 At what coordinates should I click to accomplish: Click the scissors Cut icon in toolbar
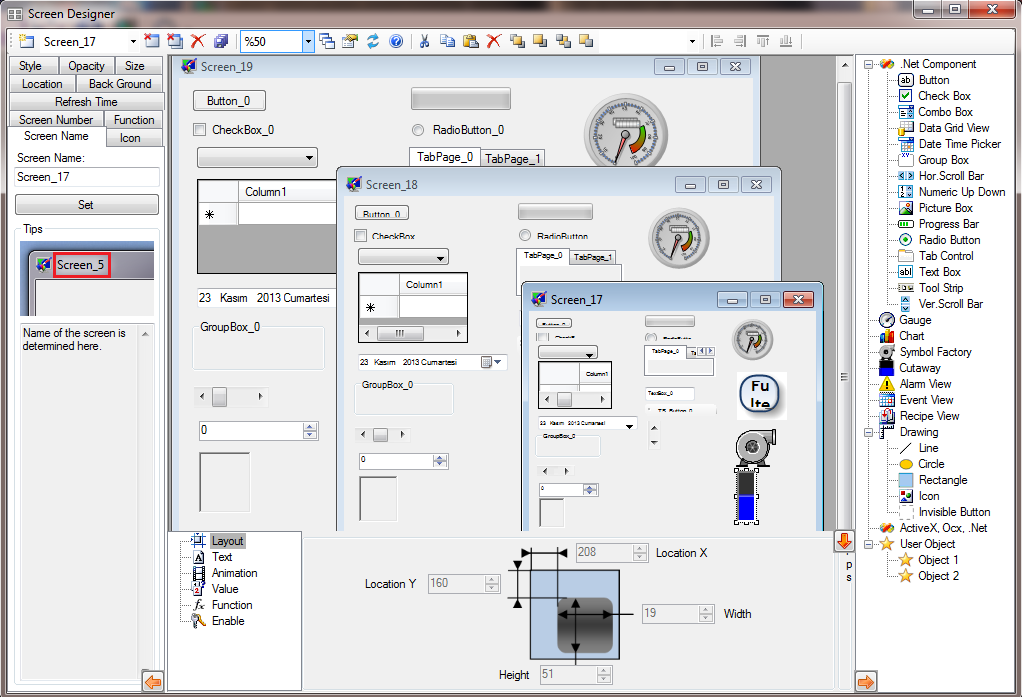point(424,41)
